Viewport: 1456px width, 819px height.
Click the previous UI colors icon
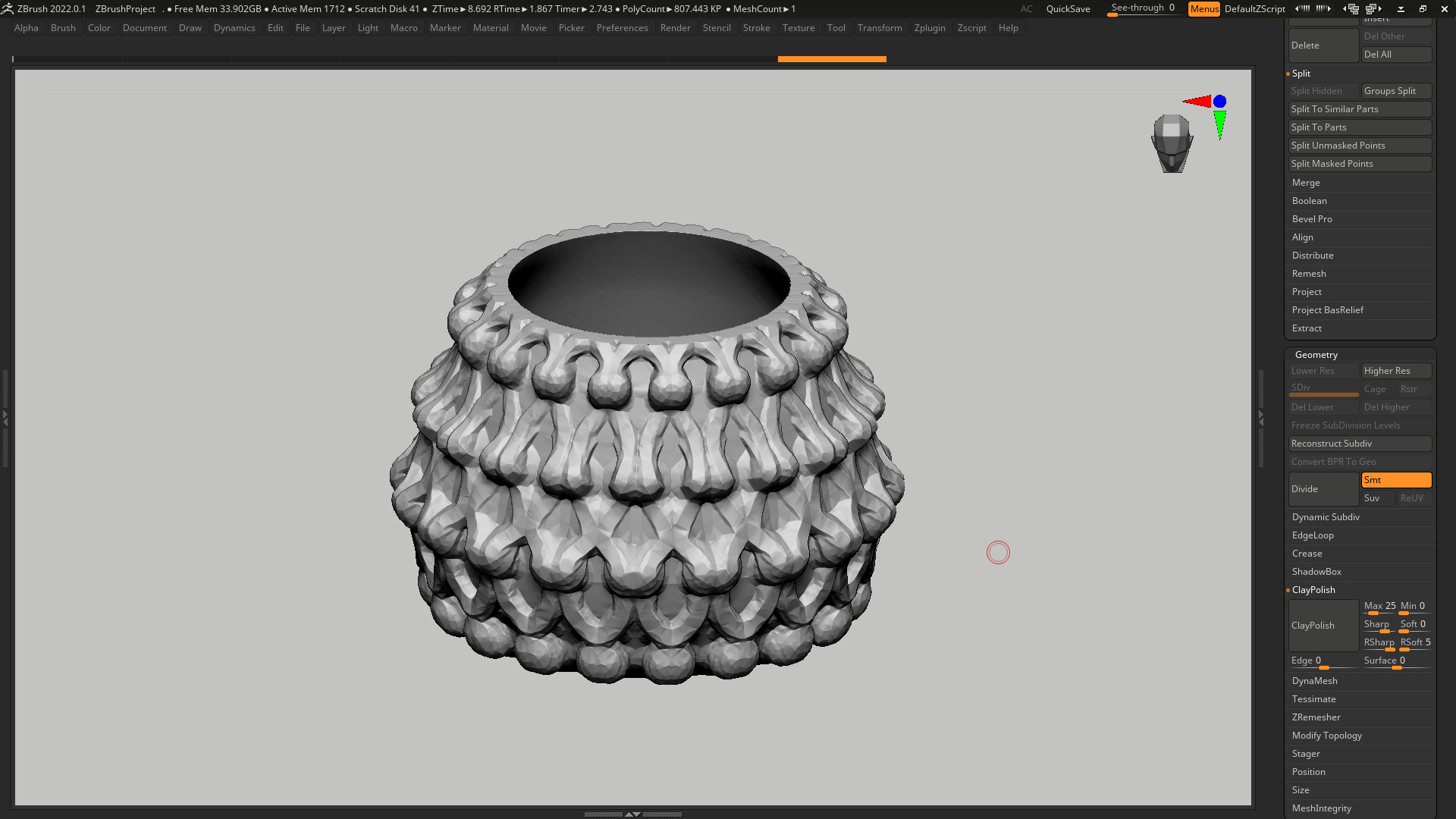(x=1302, y=9)
